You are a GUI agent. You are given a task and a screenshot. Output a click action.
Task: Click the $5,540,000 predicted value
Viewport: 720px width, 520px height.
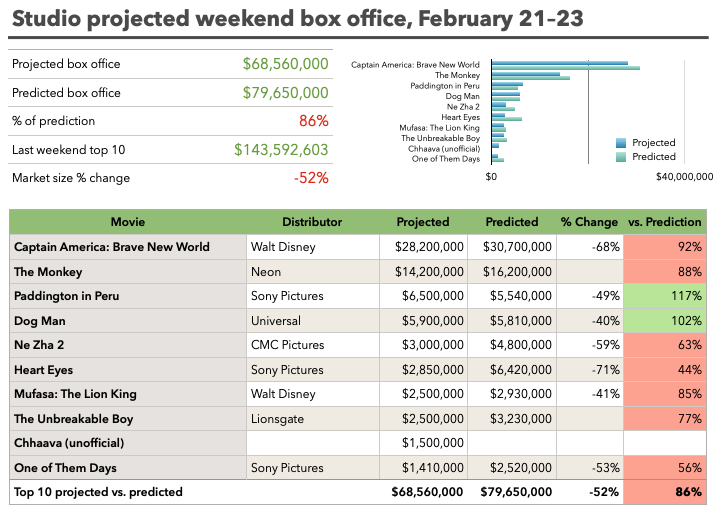pos(521,296)
